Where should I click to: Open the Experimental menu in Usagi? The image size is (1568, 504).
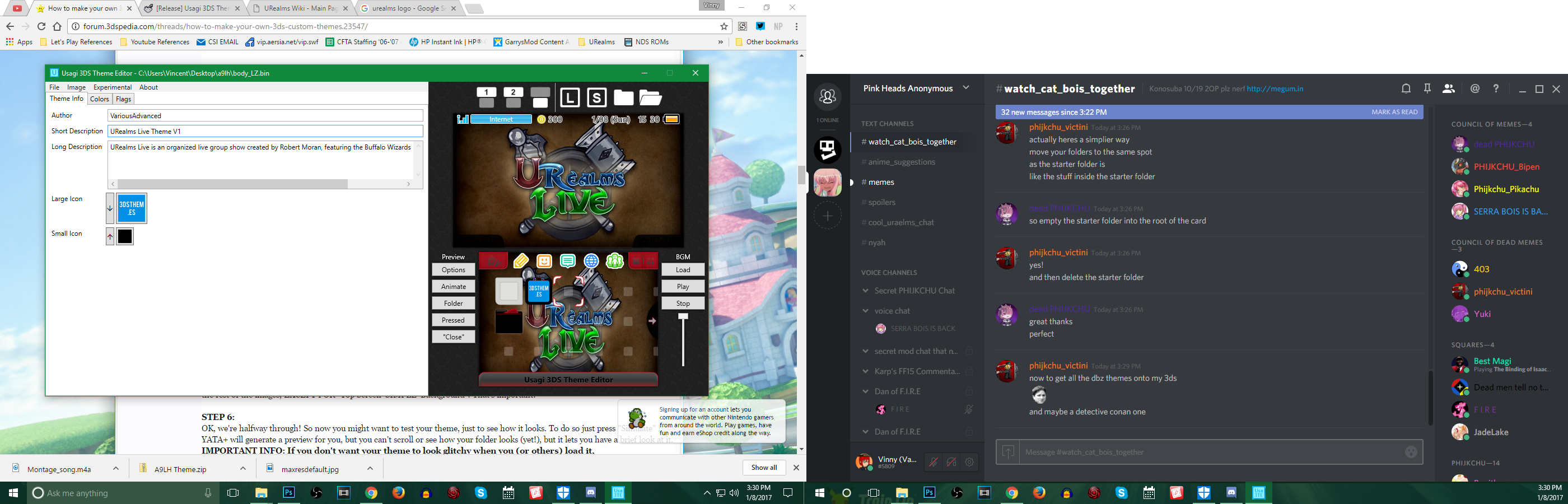[113, 87]
